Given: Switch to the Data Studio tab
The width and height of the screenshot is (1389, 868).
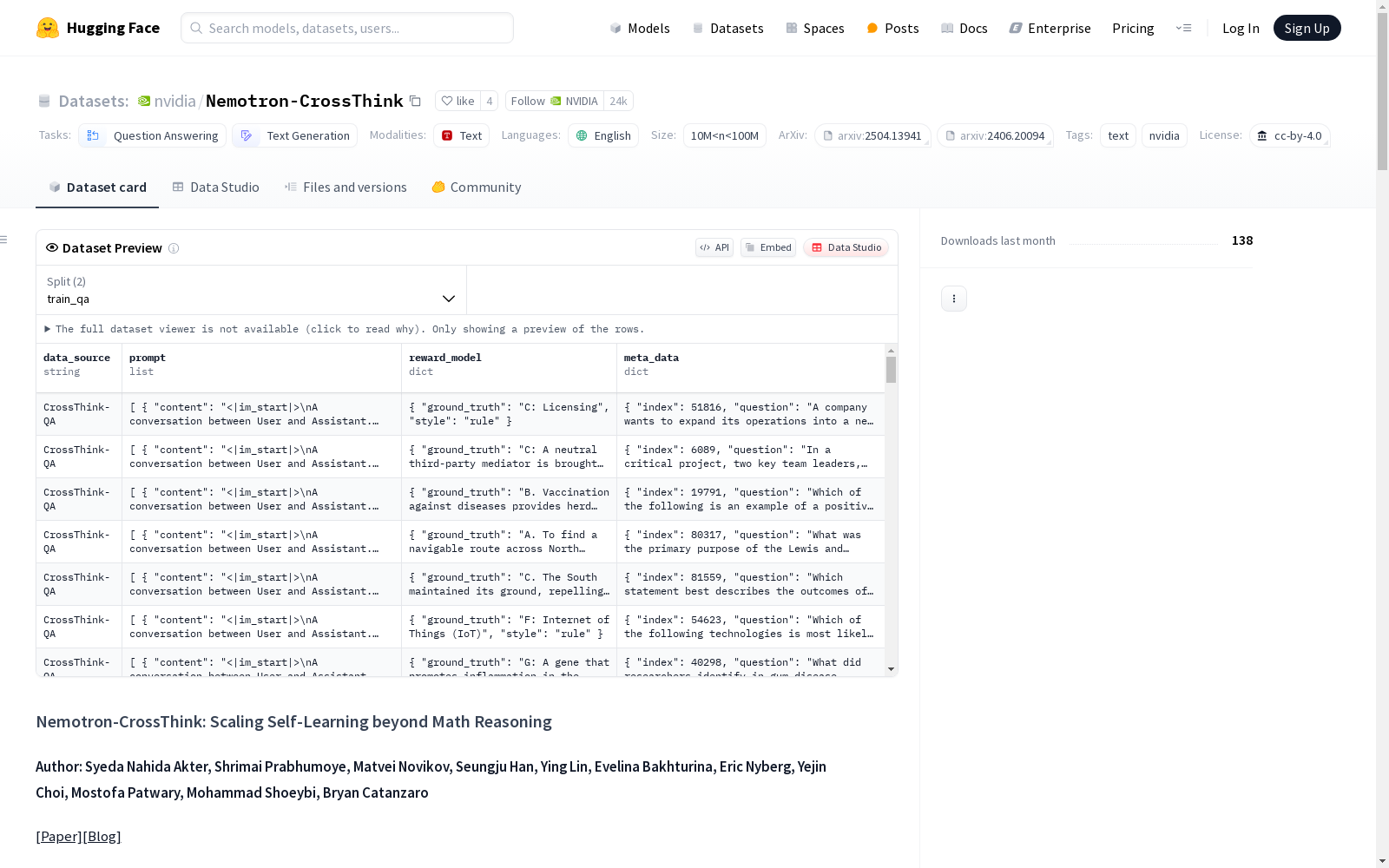Looking at the screenshot, I should [216, 187].
